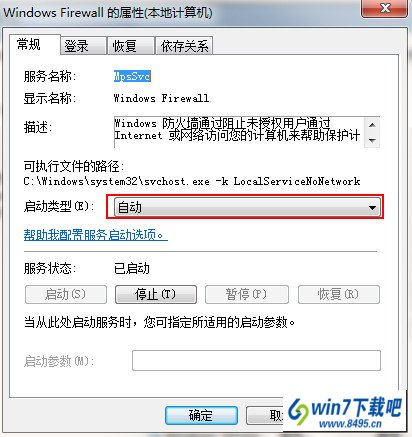This screenshot has width=412, height=437.
Task: Click the 暂停(P) button
Action: [x=247, y=294]
